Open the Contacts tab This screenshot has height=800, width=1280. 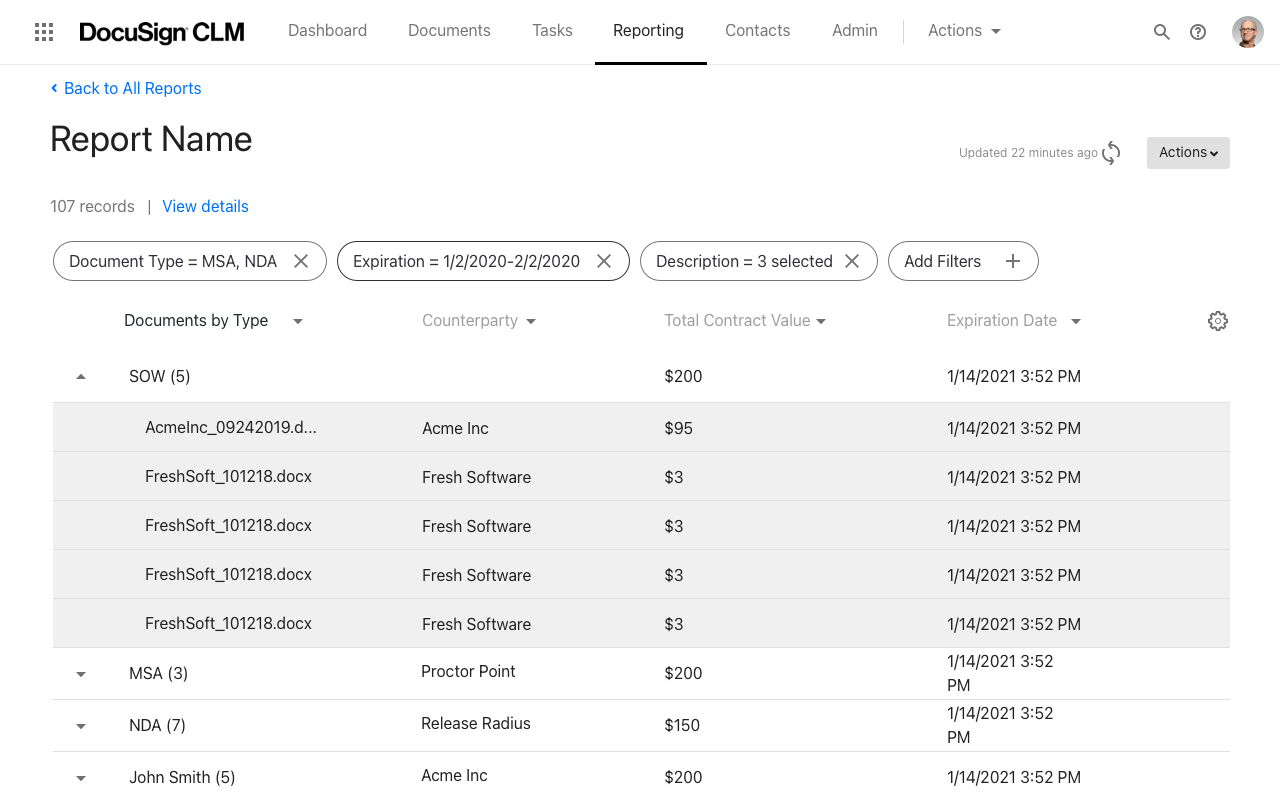pyautogui.click(x=758, y=31)
